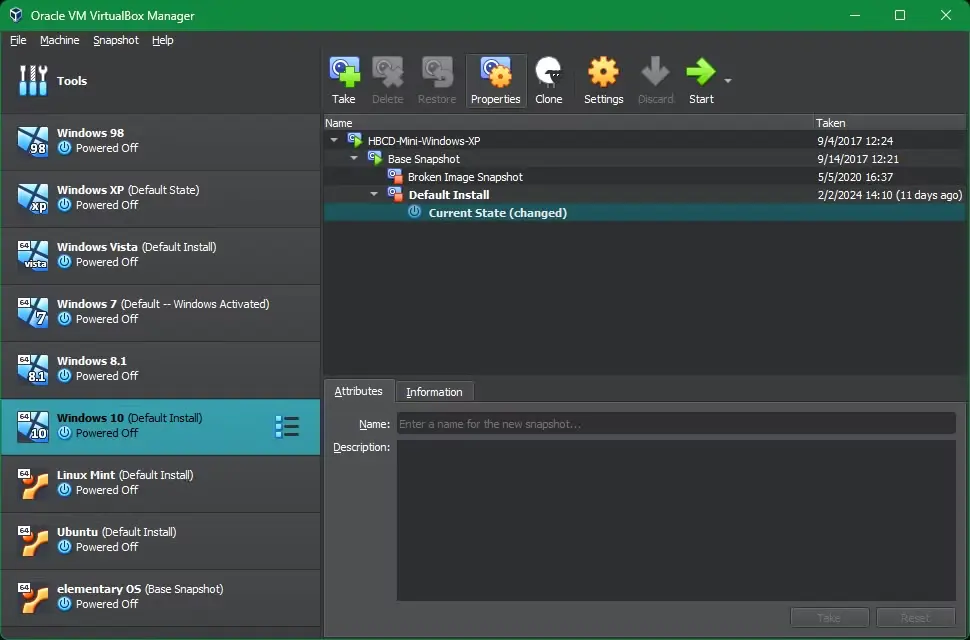
Task: Click the Name column header
Action: pos(568,122)
